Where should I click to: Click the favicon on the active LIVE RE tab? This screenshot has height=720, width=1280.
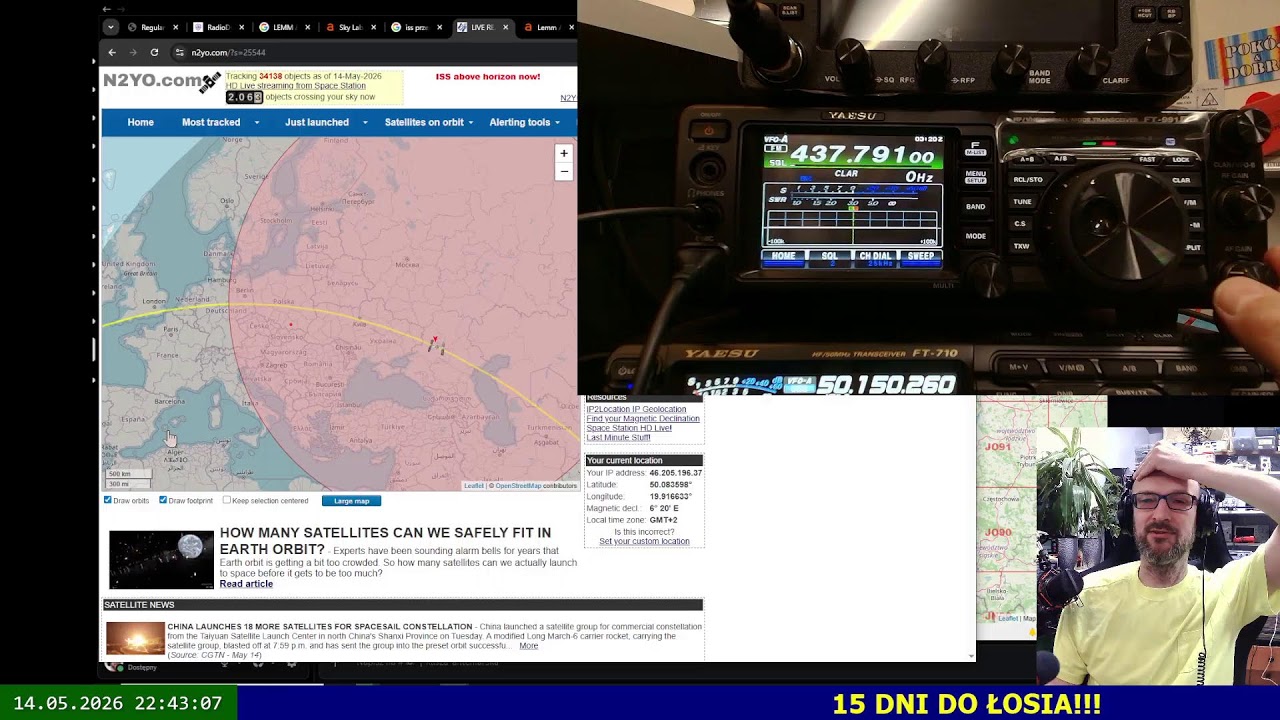[462, 27]
